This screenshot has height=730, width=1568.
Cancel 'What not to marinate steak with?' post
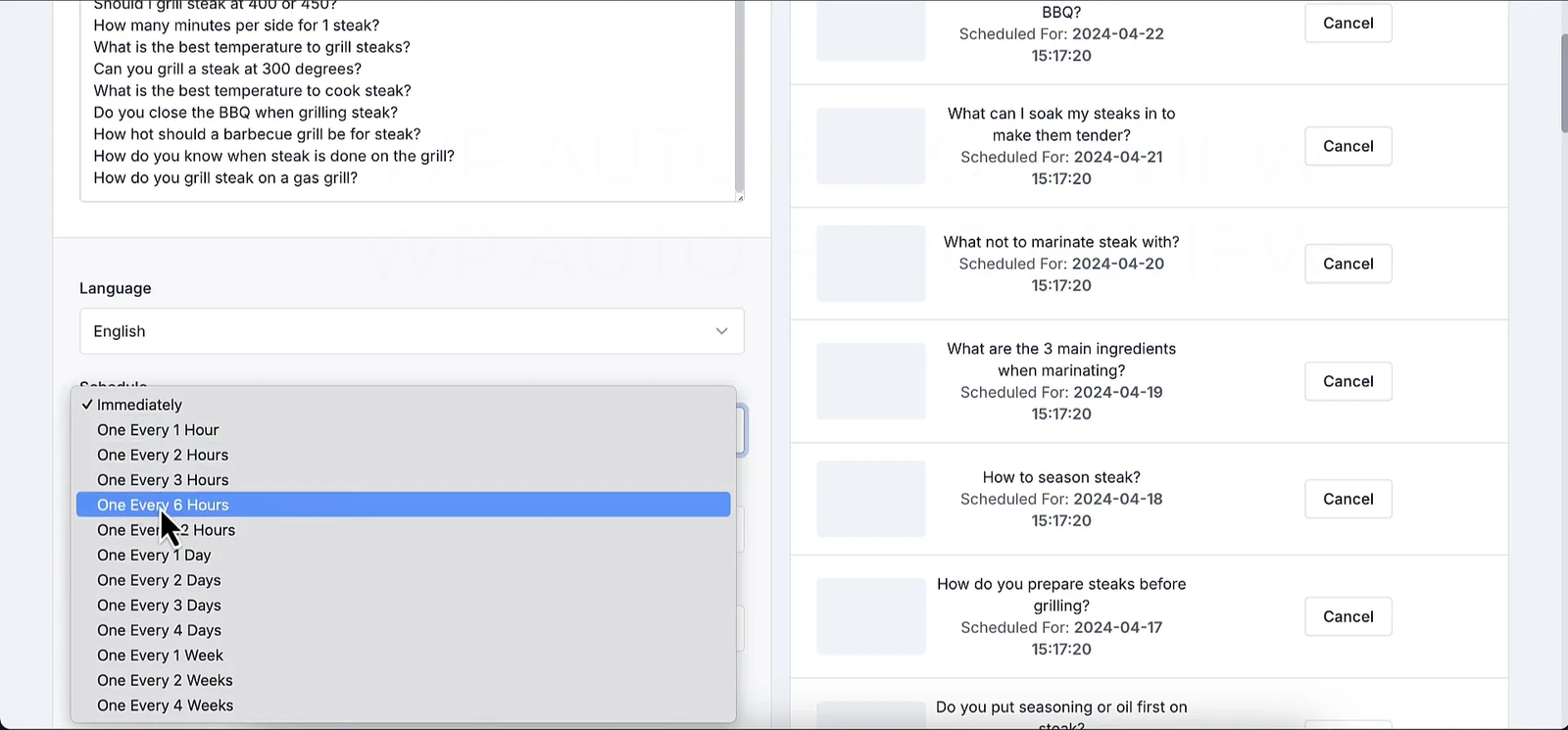1347,264
